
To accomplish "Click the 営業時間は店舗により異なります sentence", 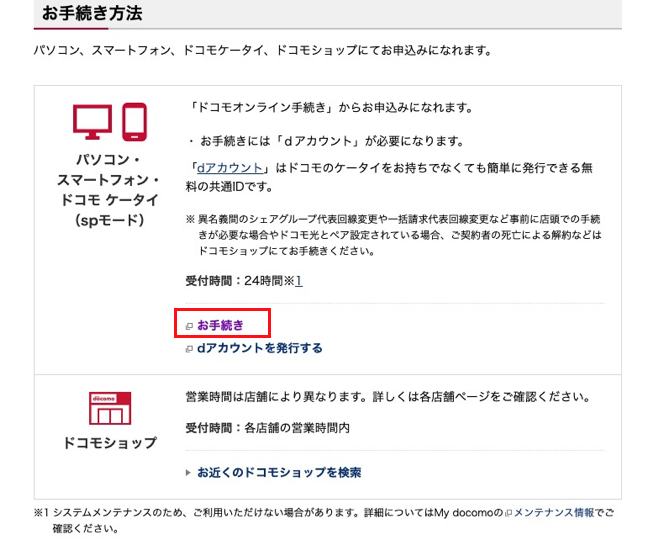I will (x=388, y=397).
